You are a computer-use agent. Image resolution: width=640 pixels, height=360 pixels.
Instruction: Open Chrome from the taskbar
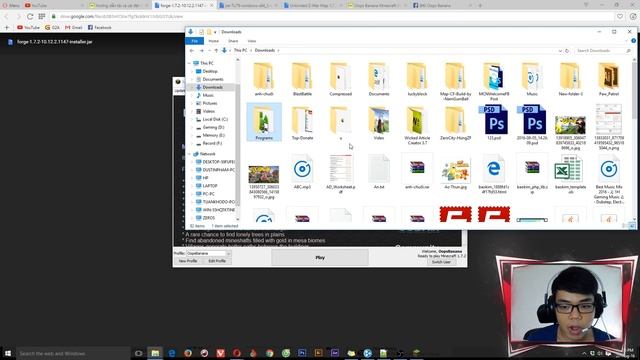(x=269, y=353)
